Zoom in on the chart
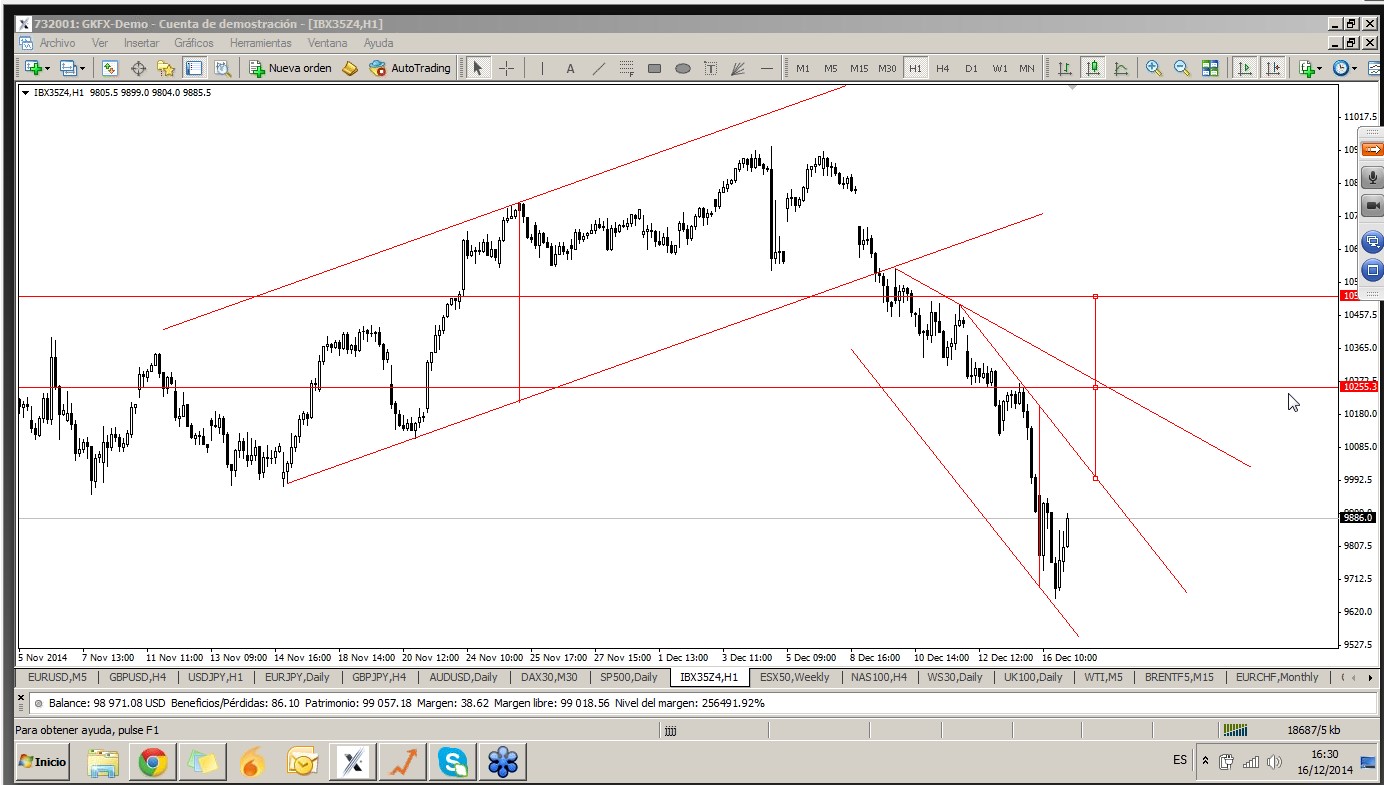Screen dimensions: 1384x785 tap(1154, 68)
